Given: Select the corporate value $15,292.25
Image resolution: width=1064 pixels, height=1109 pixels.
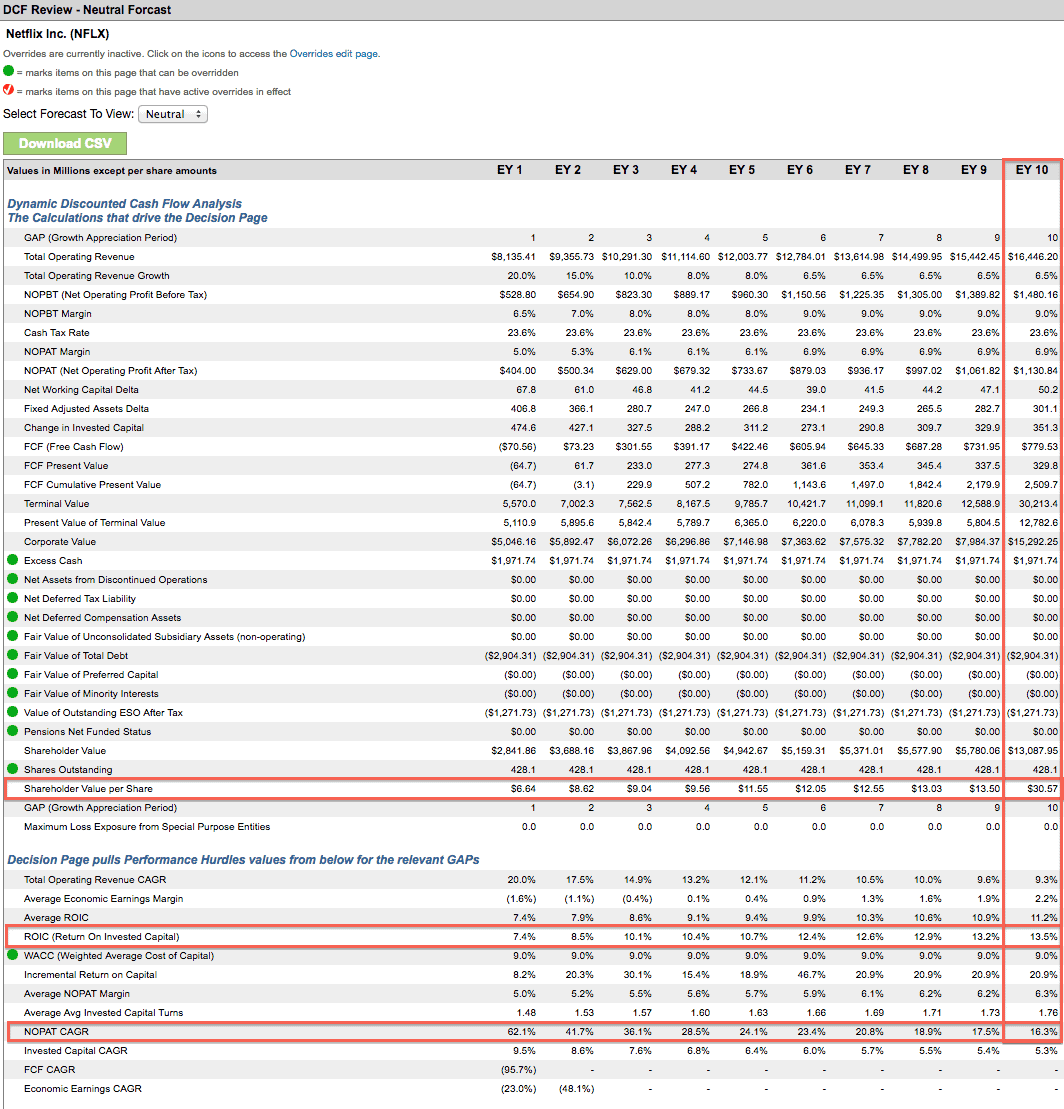Looking at the screenshot, I should [x=1033, y=542].
